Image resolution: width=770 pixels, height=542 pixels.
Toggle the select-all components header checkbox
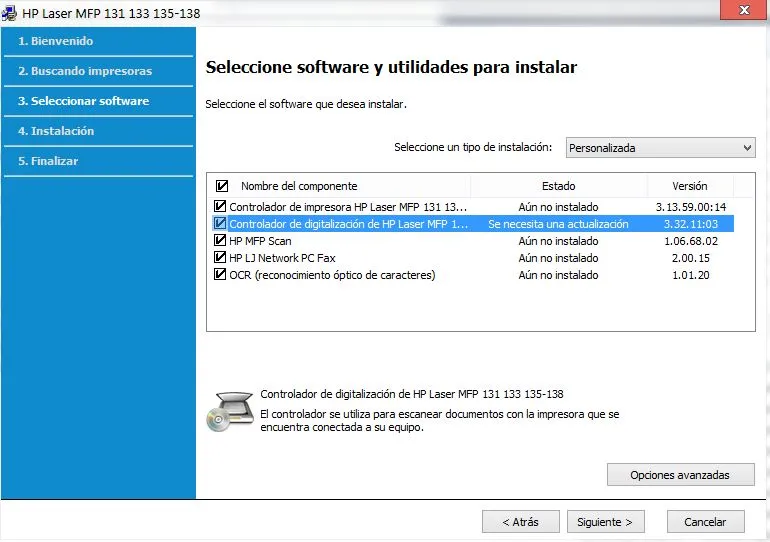tap(221, 186)
